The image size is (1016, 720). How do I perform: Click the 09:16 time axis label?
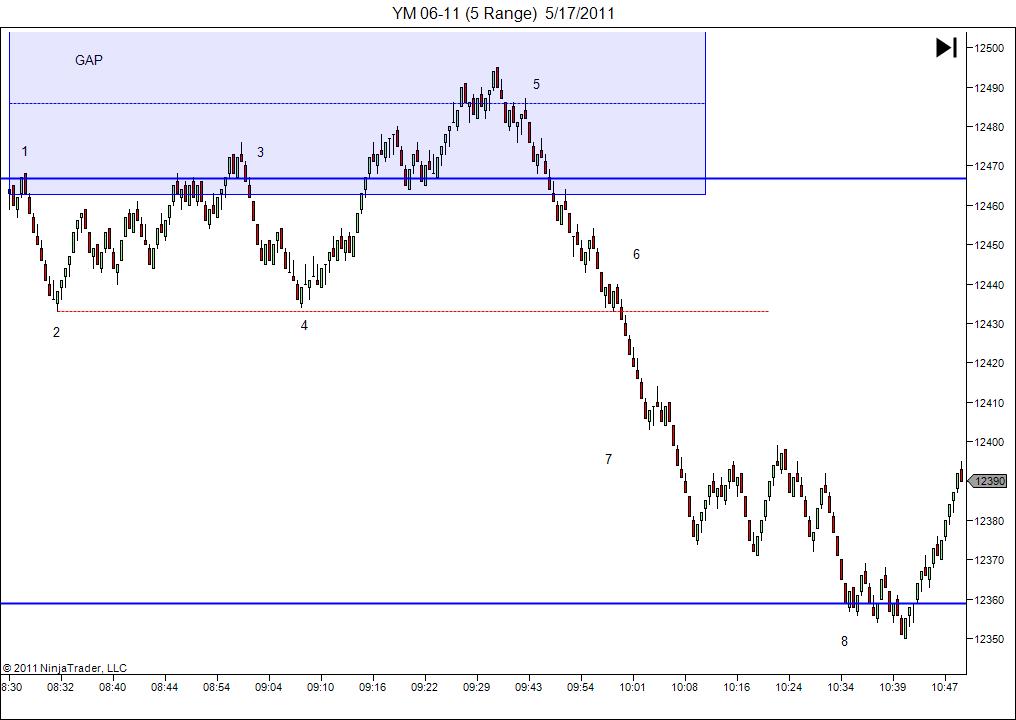[x=373, y=687]
